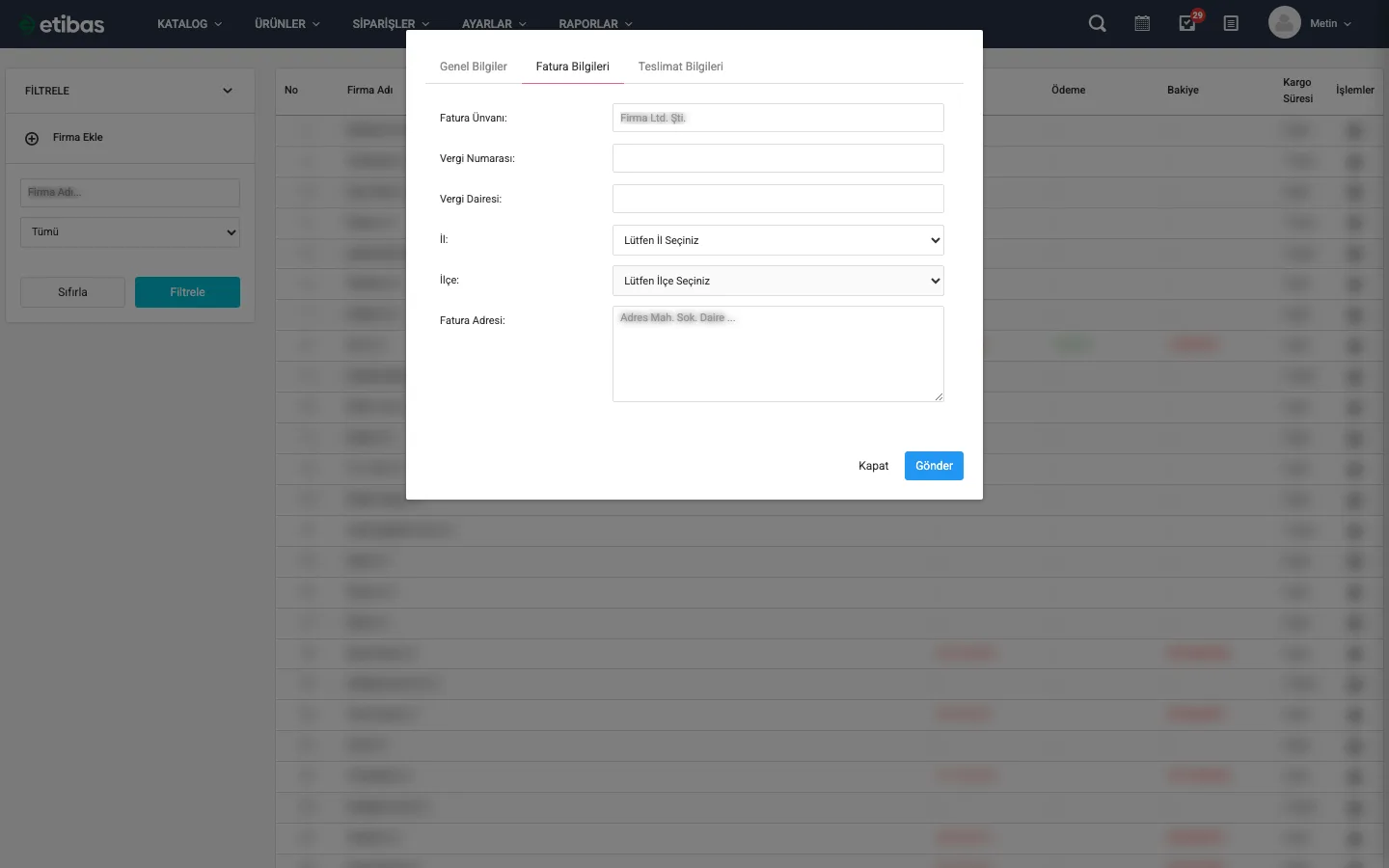Click the Fatura Adresi text area
Screen dimensions: 1389x868
(x=777, y=354)
